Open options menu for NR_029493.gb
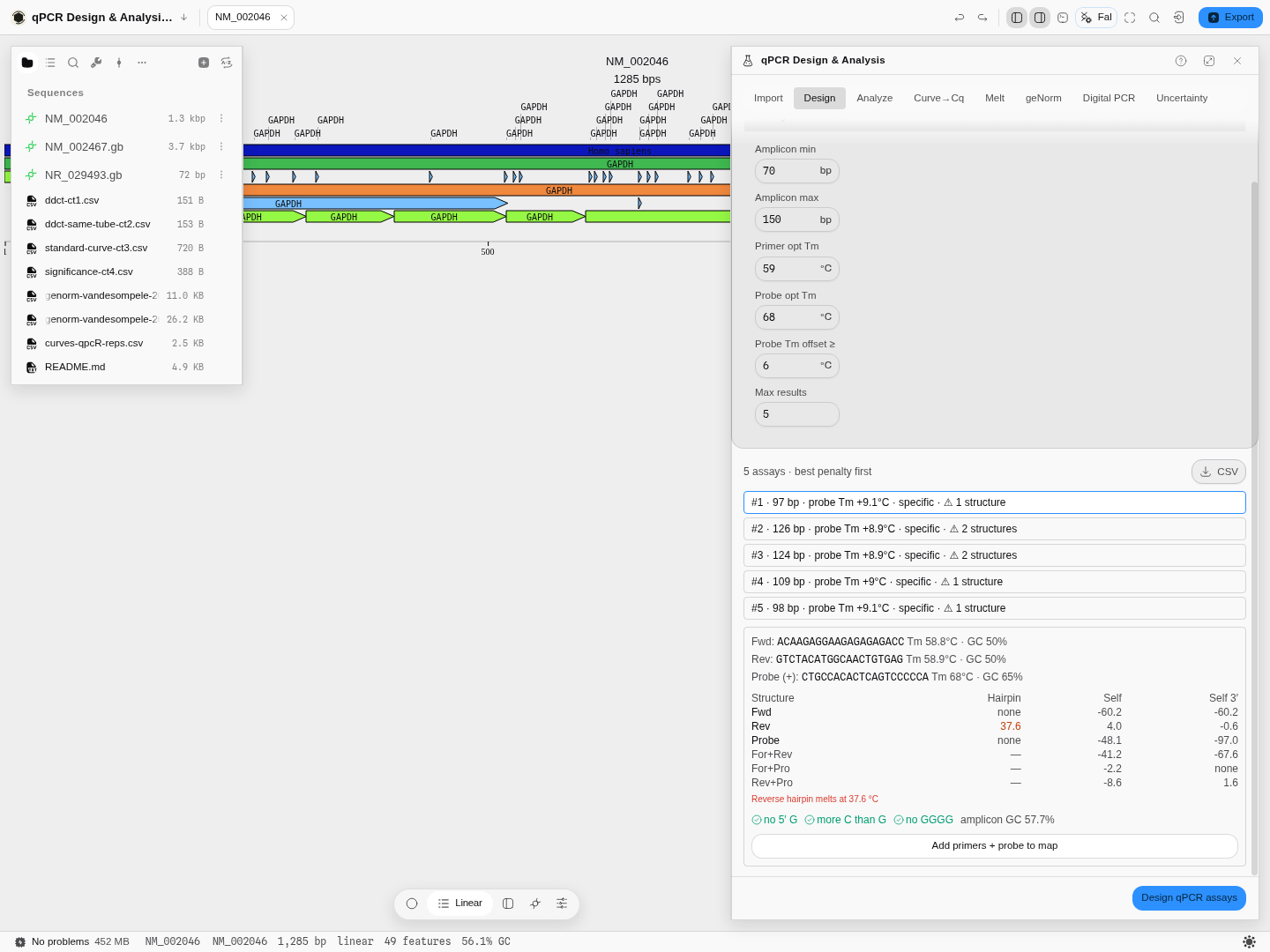 point(221,175)
